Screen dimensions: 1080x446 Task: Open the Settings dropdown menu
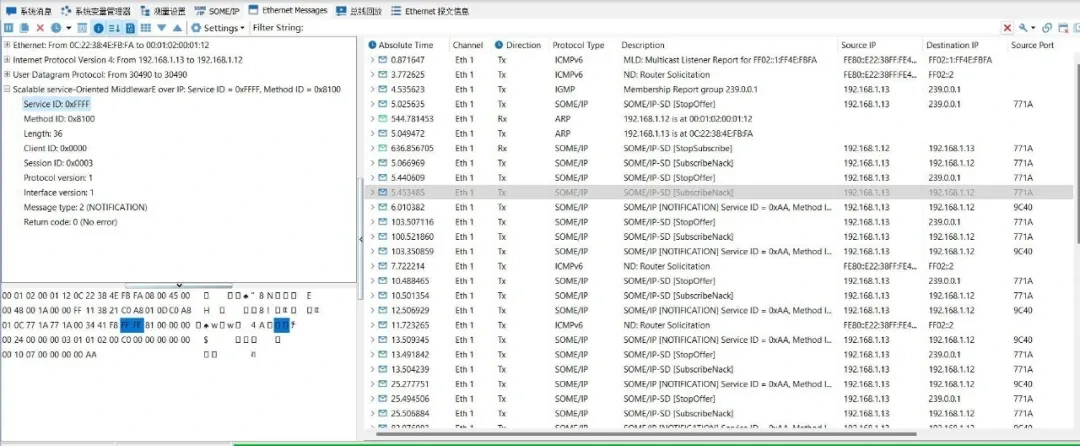pyautogui.click(x=219, y=28)
